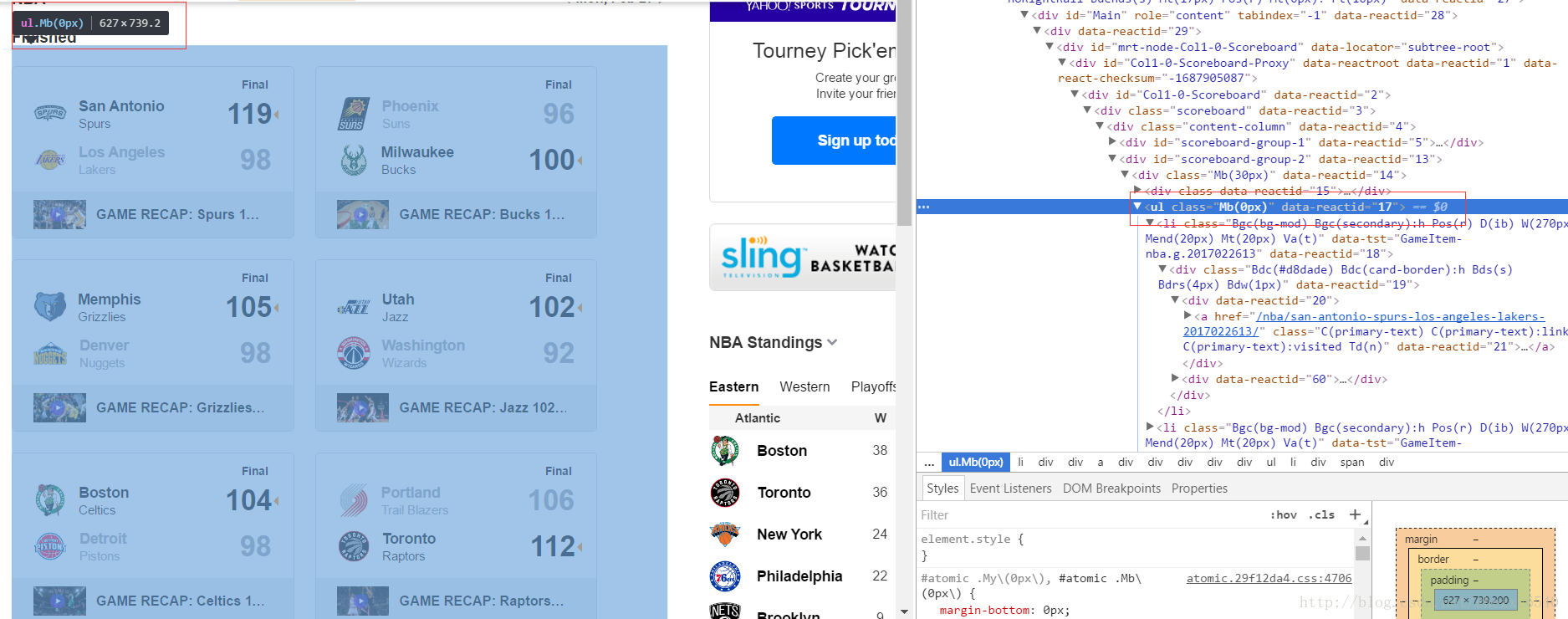The width and height of the screenshot is (1568, 619).
Task: Select the Styles tab in DevTools
Action: (942, 489)
